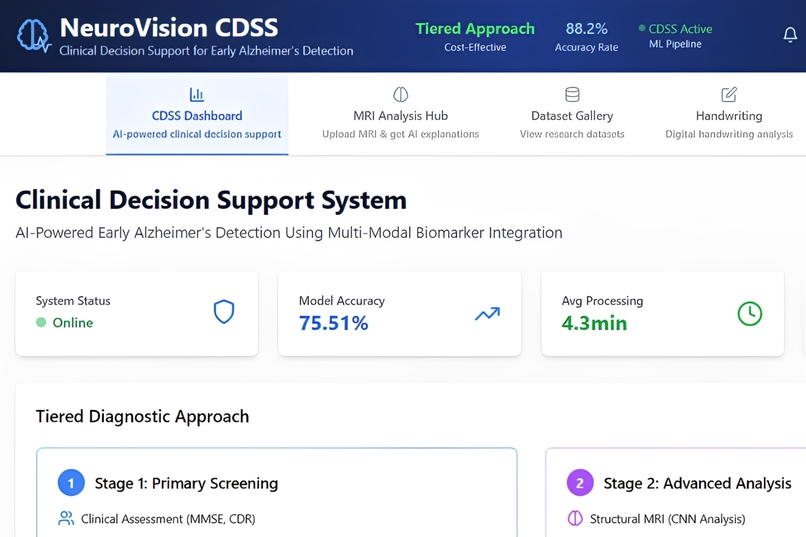The image size is (806, 537).
Task: Click the trending arrow icon beside Model Accuracy
Action: (487, 313)
